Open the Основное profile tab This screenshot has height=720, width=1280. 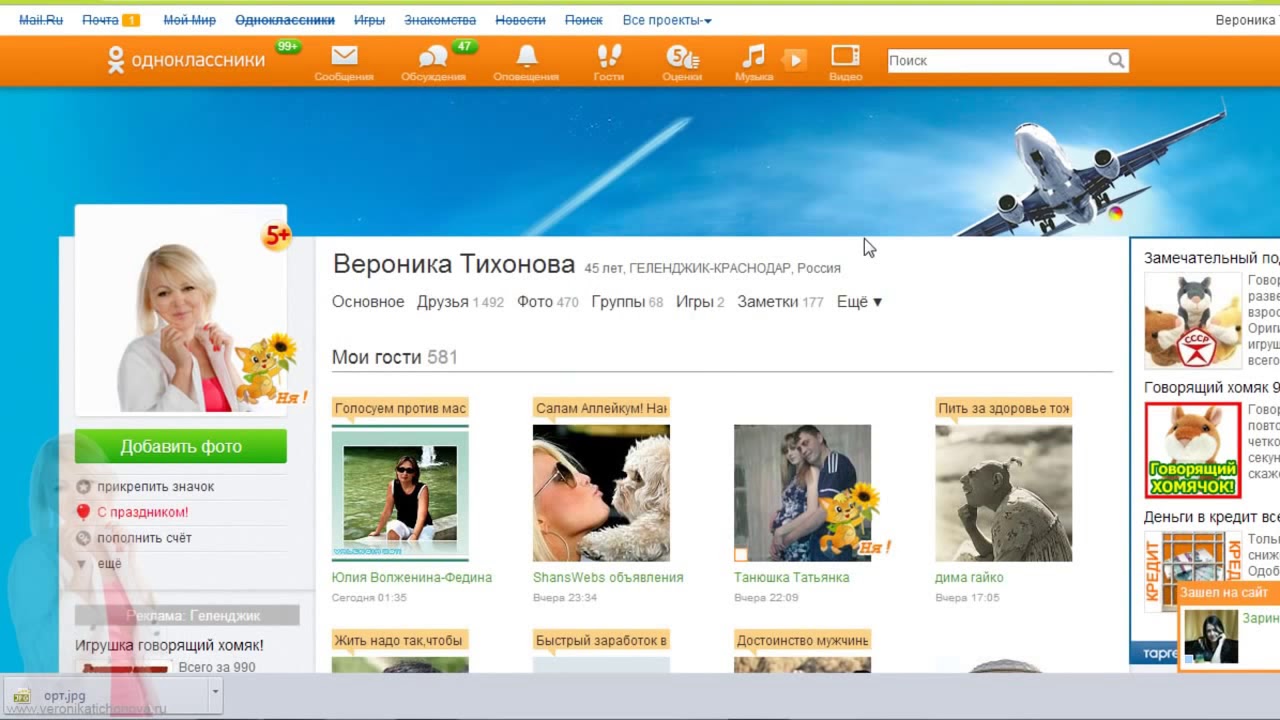pos(368,302)
